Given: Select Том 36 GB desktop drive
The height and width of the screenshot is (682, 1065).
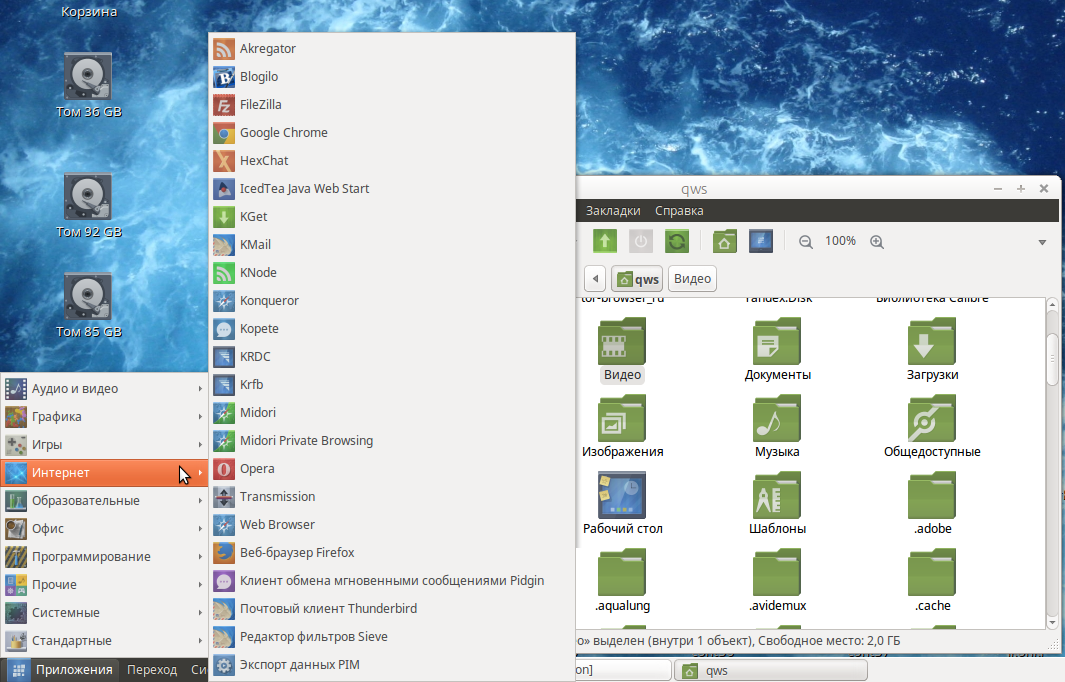Looking at the screenshot, I should (88, 86).
